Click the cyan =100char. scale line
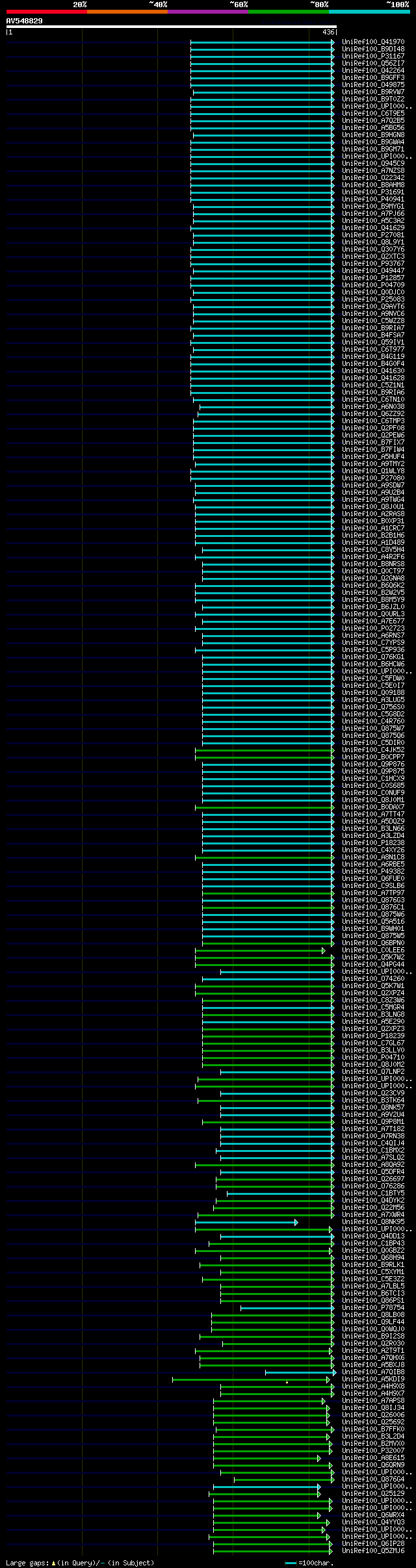The image size is (416, 1568). point(291,1563)
